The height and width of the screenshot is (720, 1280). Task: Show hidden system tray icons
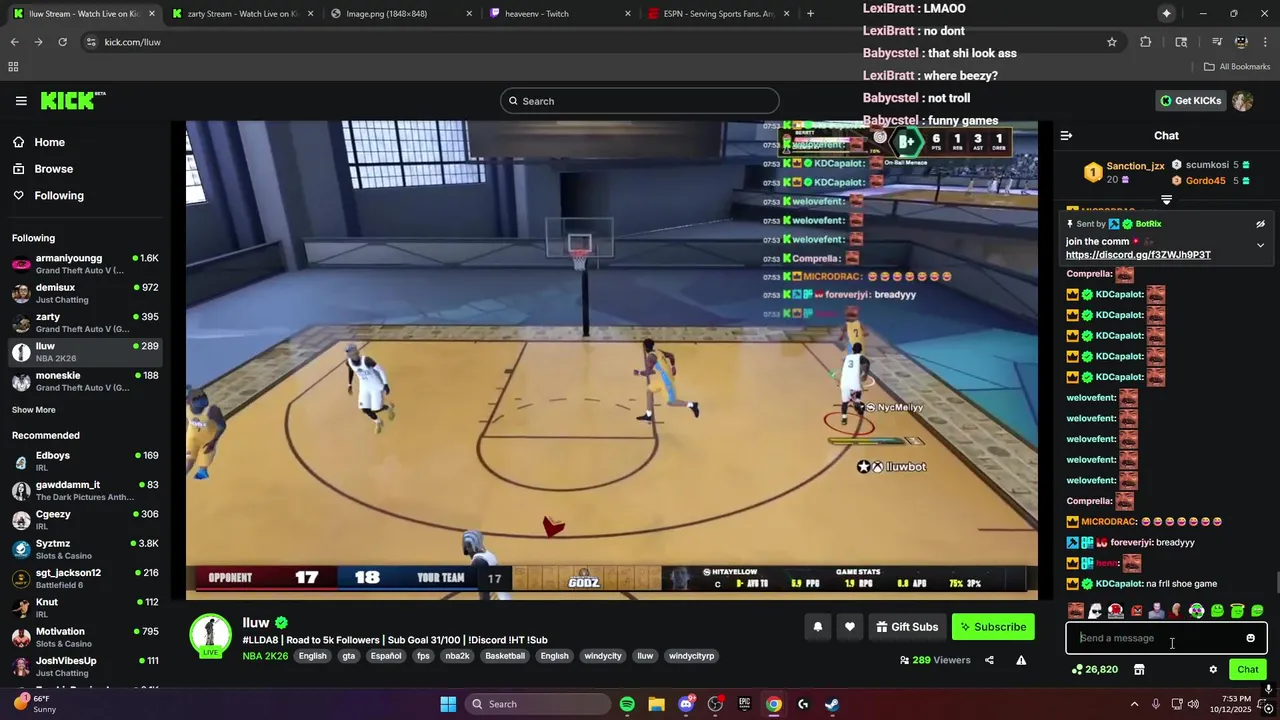[1134, 704]
